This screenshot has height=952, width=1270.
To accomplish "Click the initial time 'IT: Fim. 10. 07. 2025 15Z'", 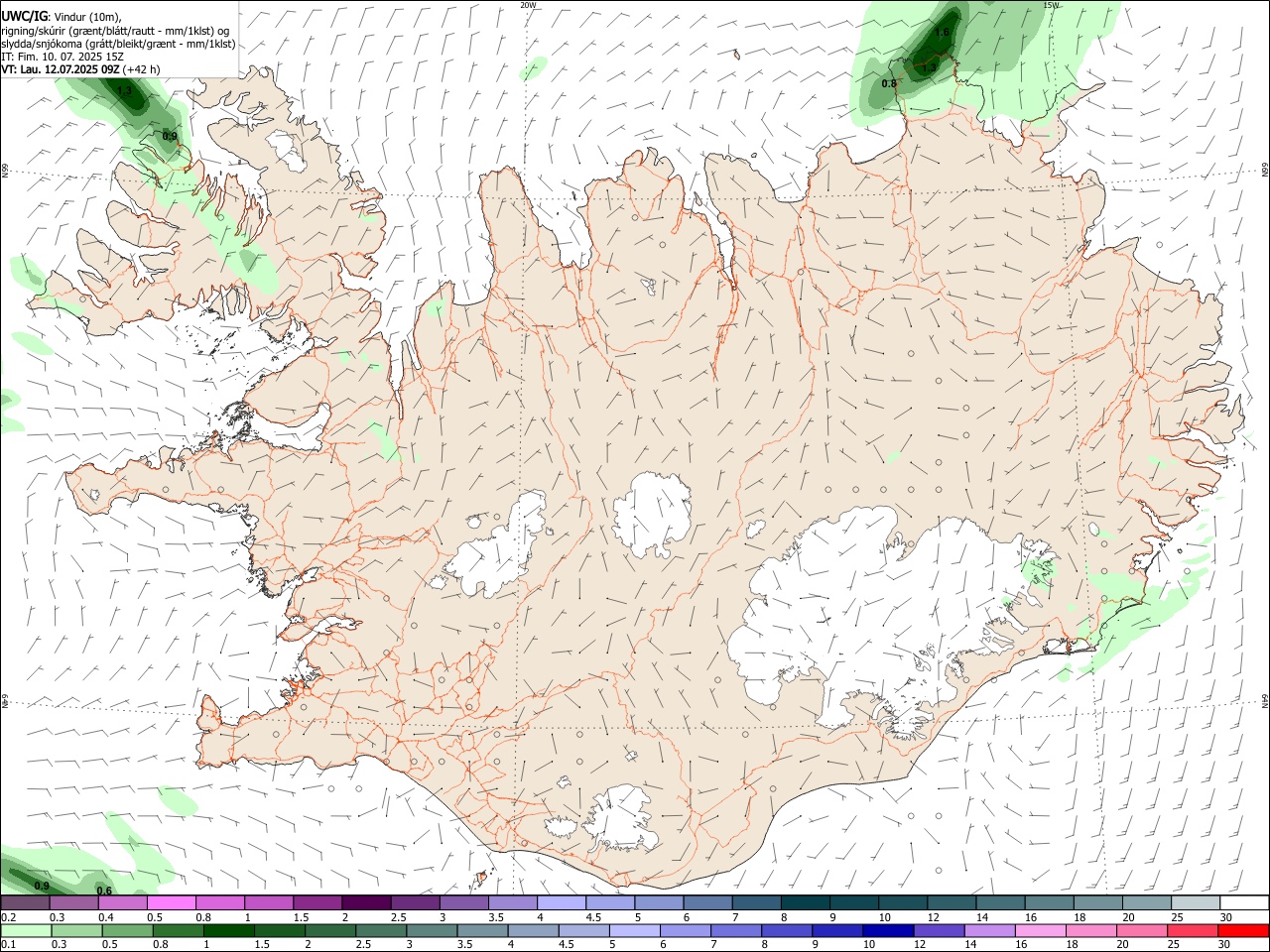I will tap(62, 57).
